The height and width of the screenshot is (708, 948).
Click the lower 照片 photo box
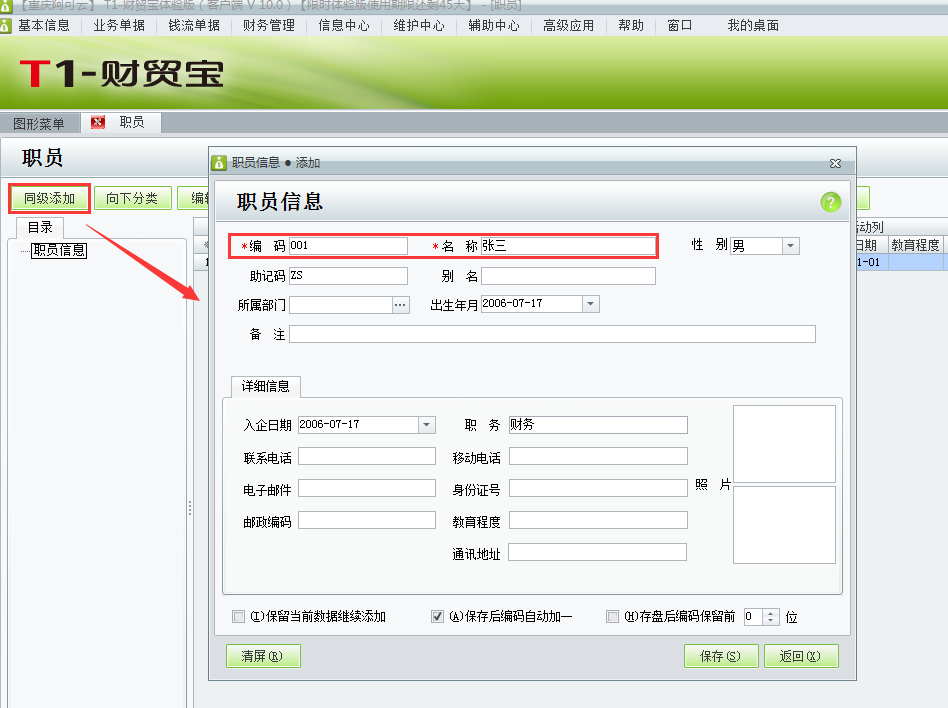784,525
